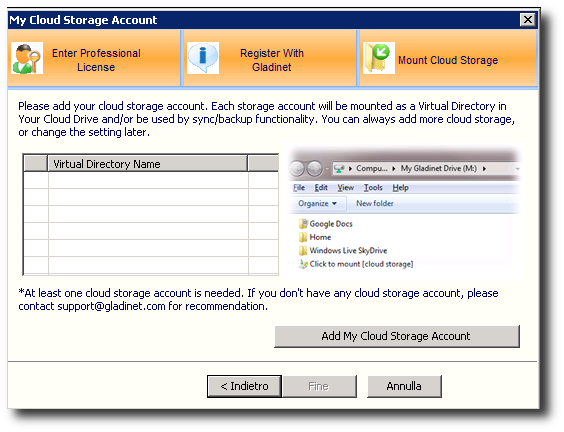Screen dimensions: 564x432
Task: Select the Mount Cloud Storage step
Action: click(448, 59)
